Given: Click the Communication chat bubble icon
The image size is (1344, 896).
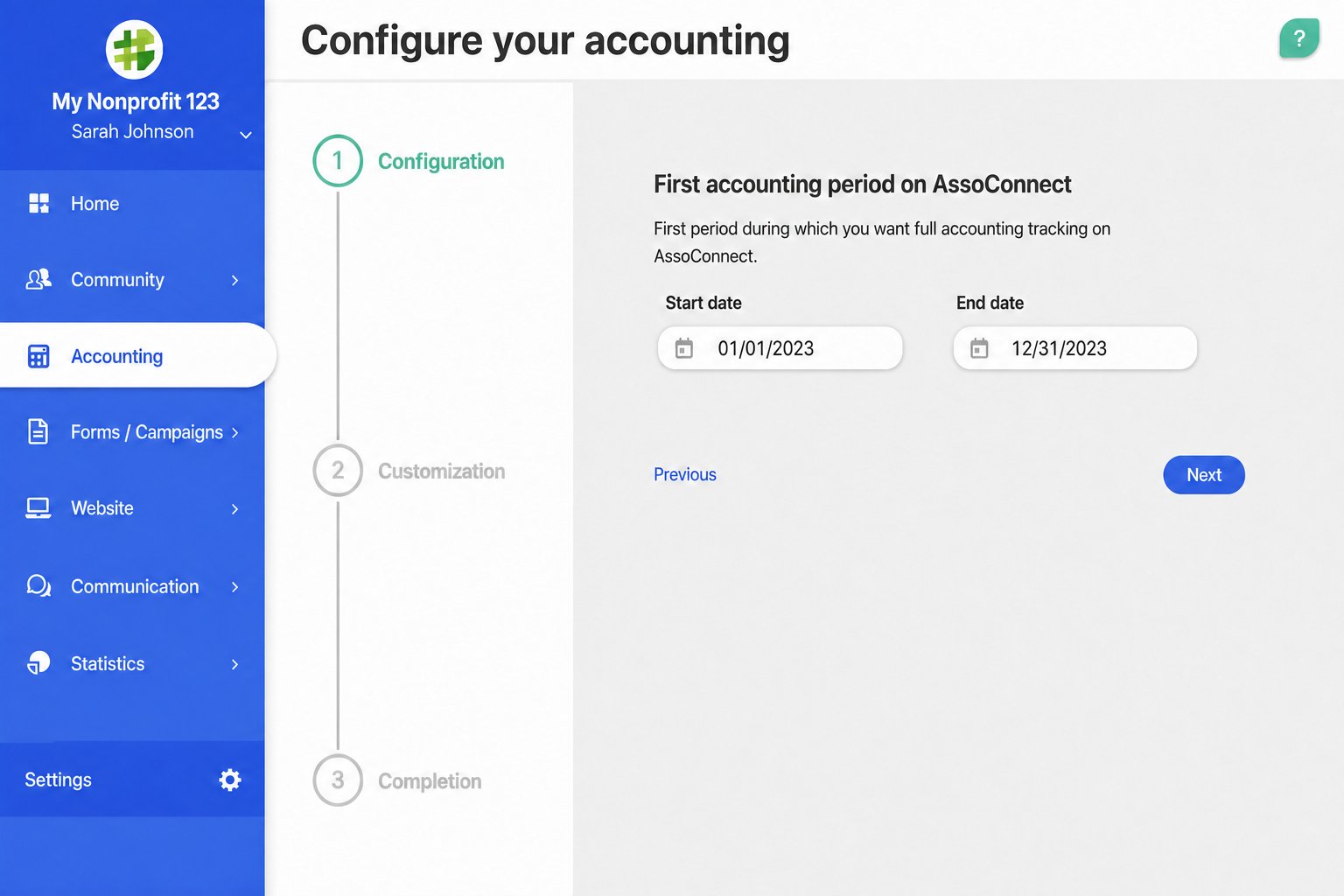Looking at the screenshot, I should tap(38, 585).
